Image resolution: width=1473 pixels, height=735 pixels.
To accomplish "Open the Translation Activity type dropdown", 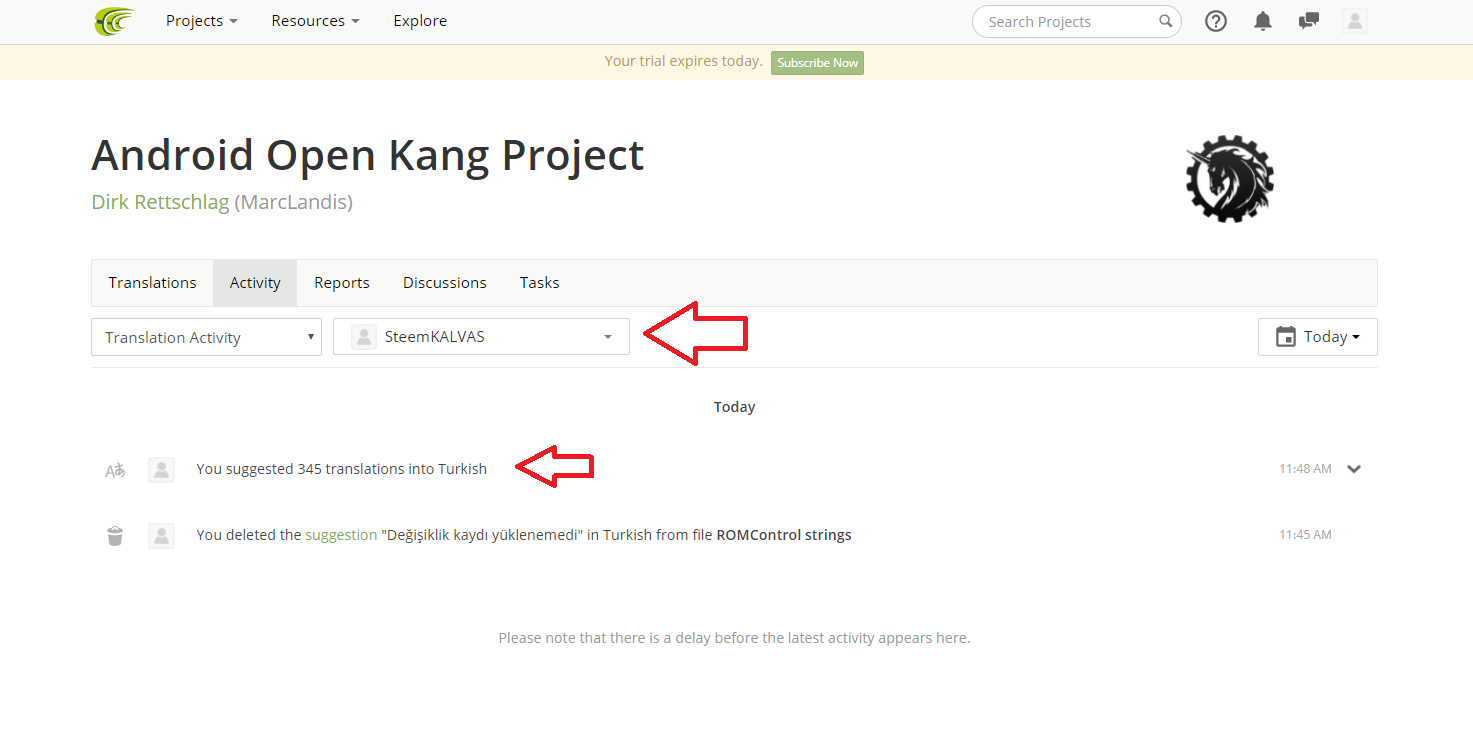I will click(206, 337).
